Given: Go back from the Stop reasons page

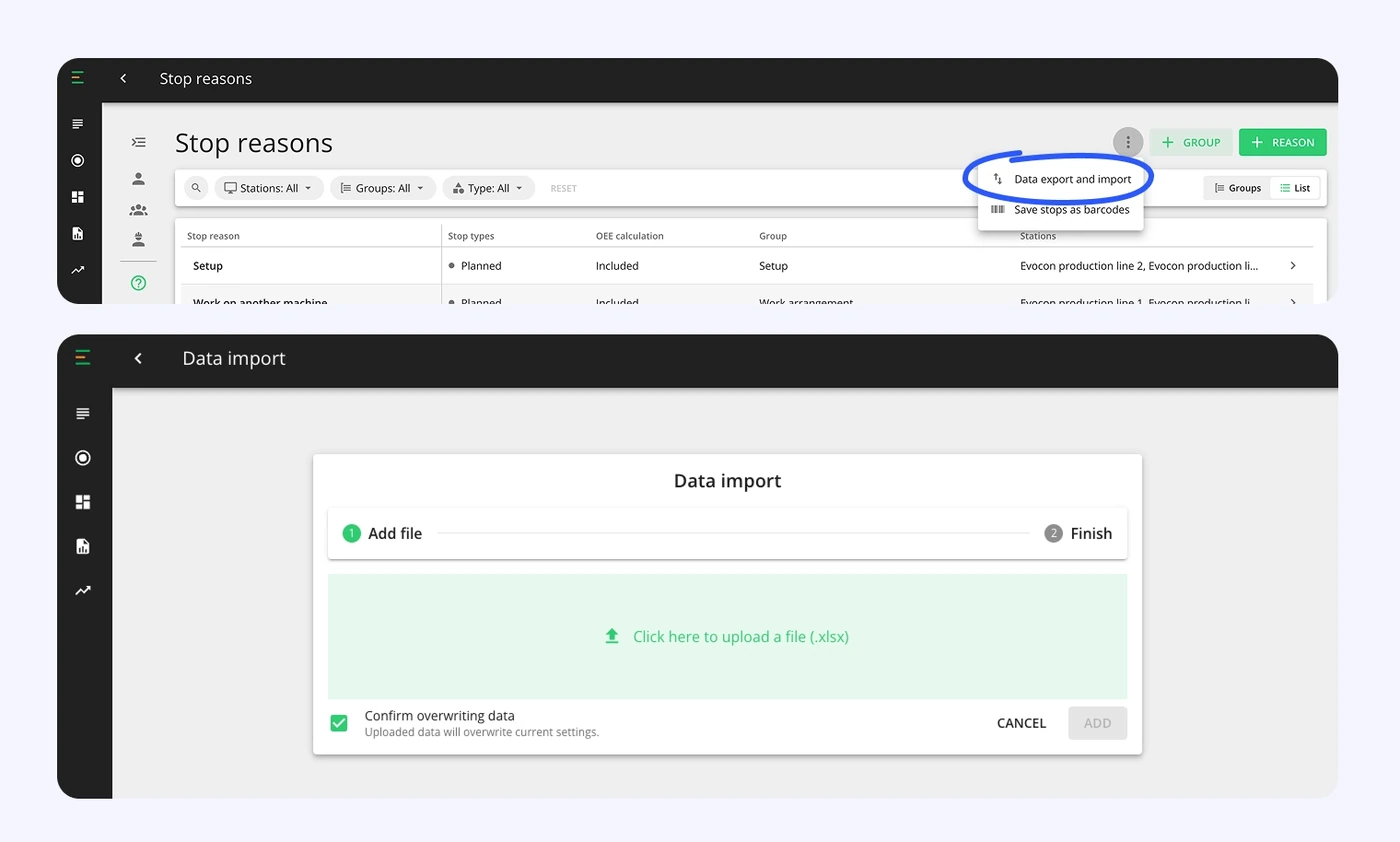Looking at the screenshot, I should [x=123, y=78].
